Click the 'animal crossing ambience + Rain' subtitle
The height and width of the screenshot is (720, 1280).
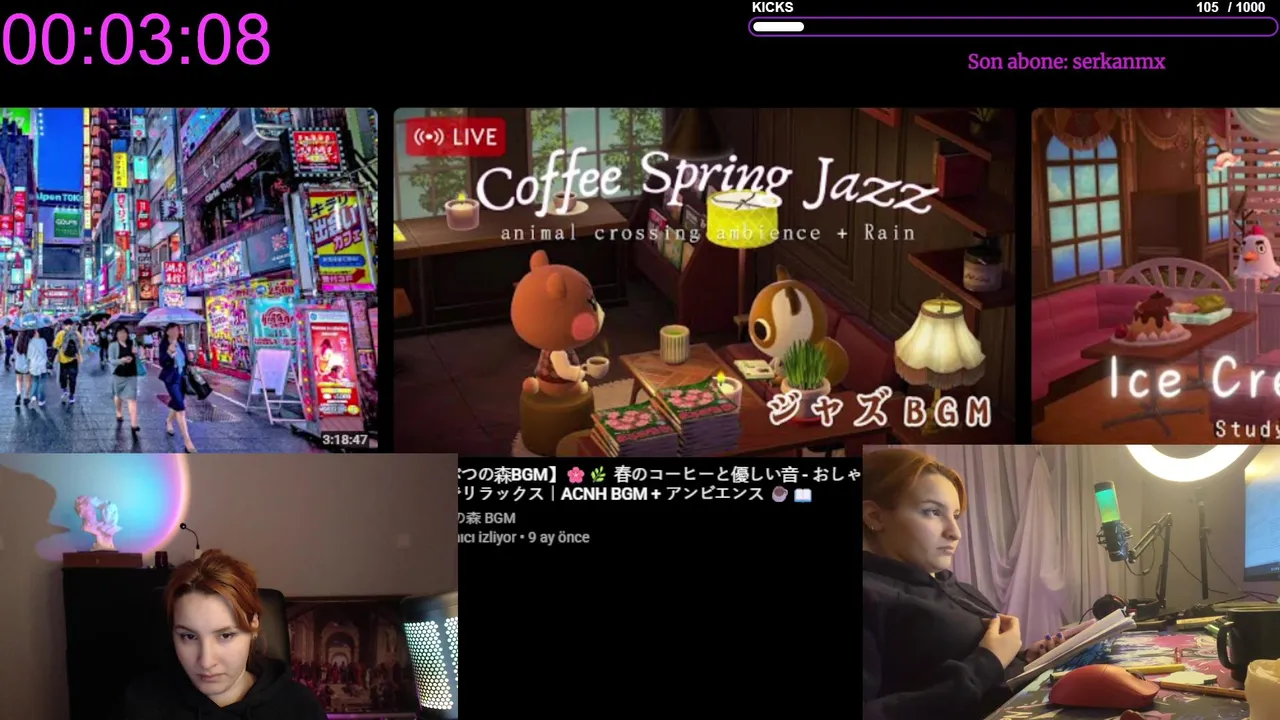[708, 233]
